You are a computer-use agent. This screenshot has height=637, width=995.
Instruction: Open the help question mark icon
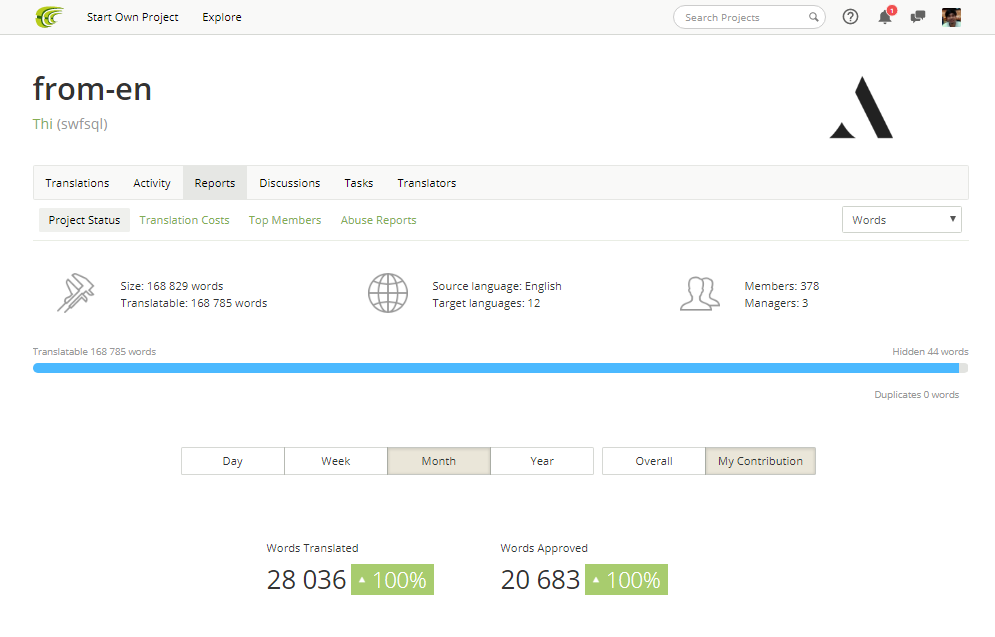[x=850, y=17]
